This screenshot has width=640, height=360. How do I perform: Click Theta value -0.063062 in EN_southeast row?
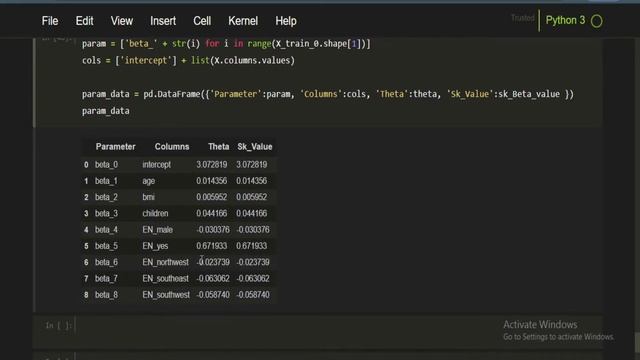(x=213, y=278)
